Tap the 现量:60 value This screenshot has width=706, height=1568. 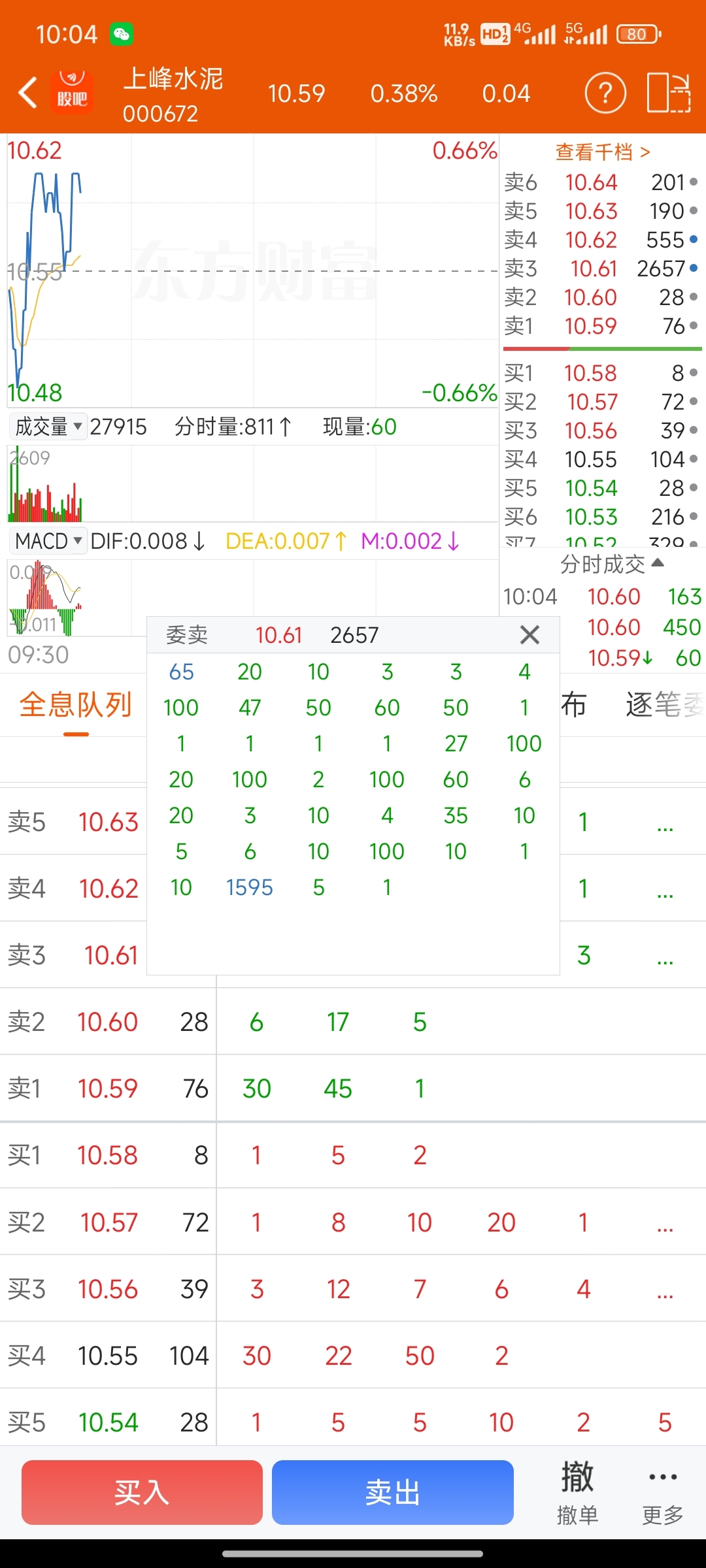(360, 427)
